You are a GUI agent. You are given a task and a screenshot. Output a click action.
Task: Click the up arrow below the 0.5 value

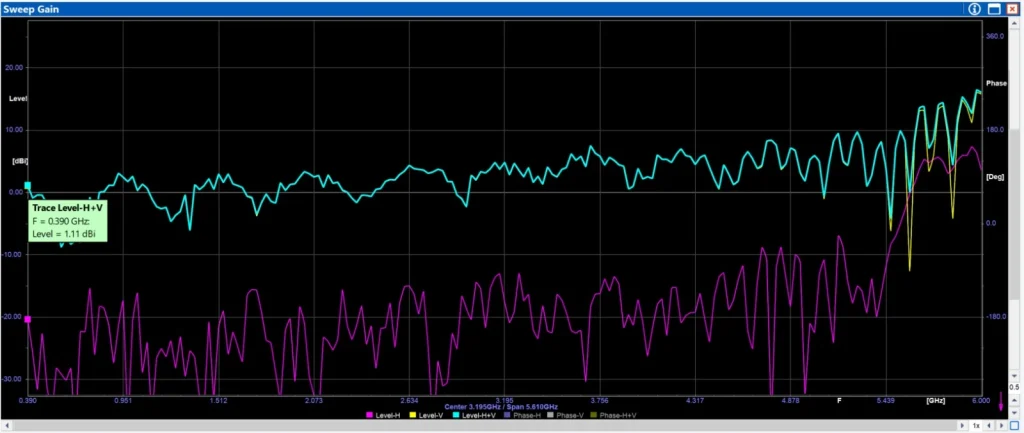[1014, 400]
